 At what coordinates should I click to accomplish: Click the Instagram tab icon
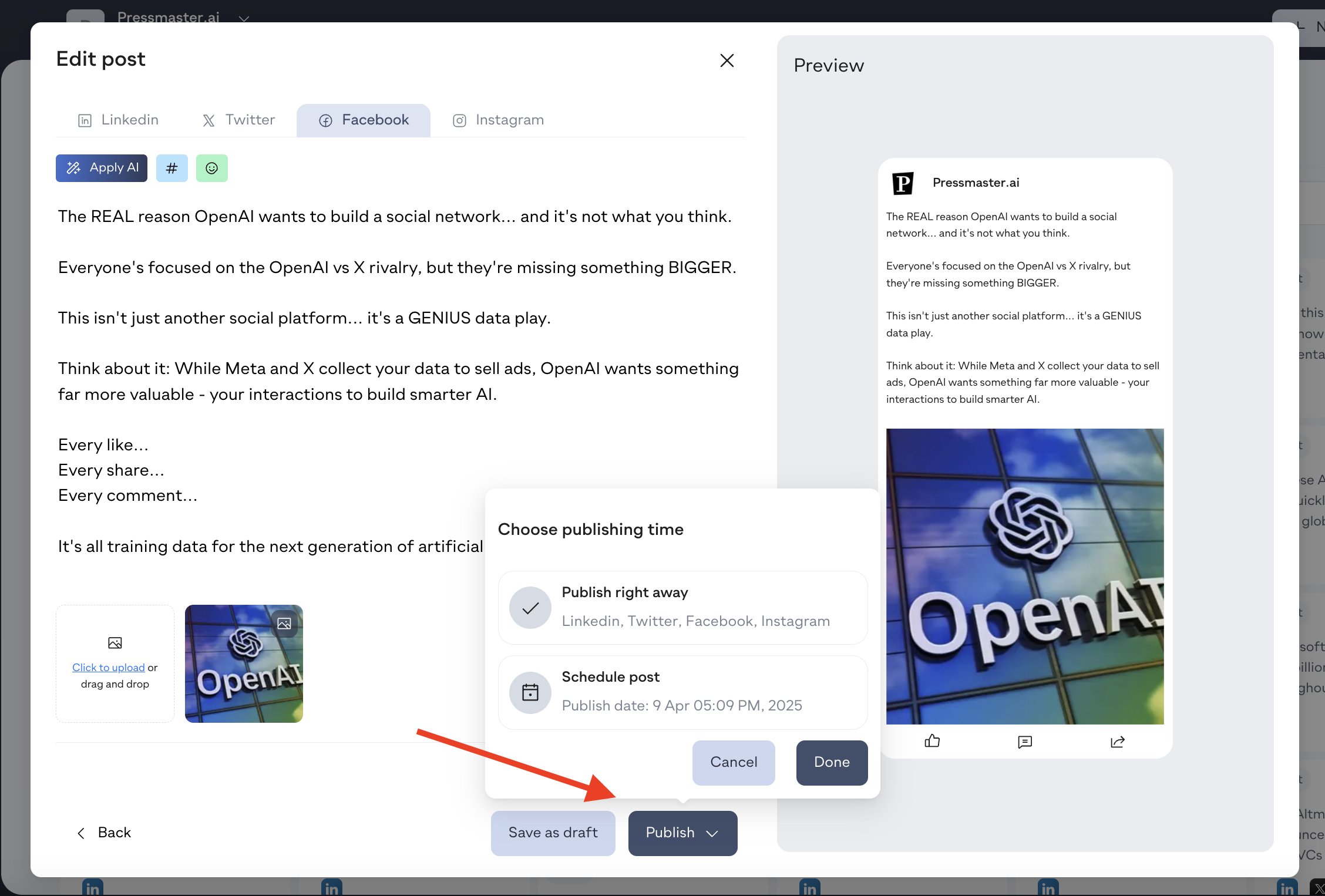[x=459, y=121]
